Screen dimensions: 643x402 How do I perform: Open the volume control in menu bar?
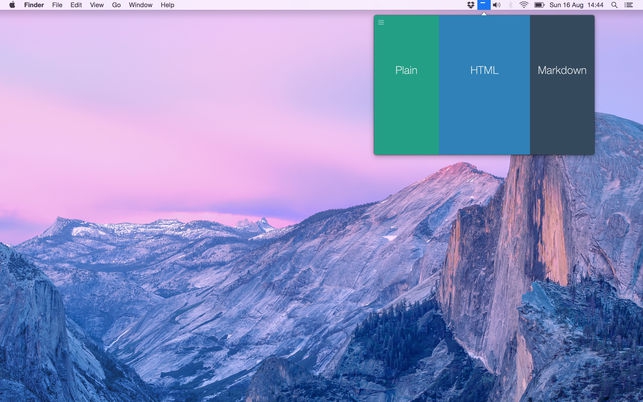point(497,5)
